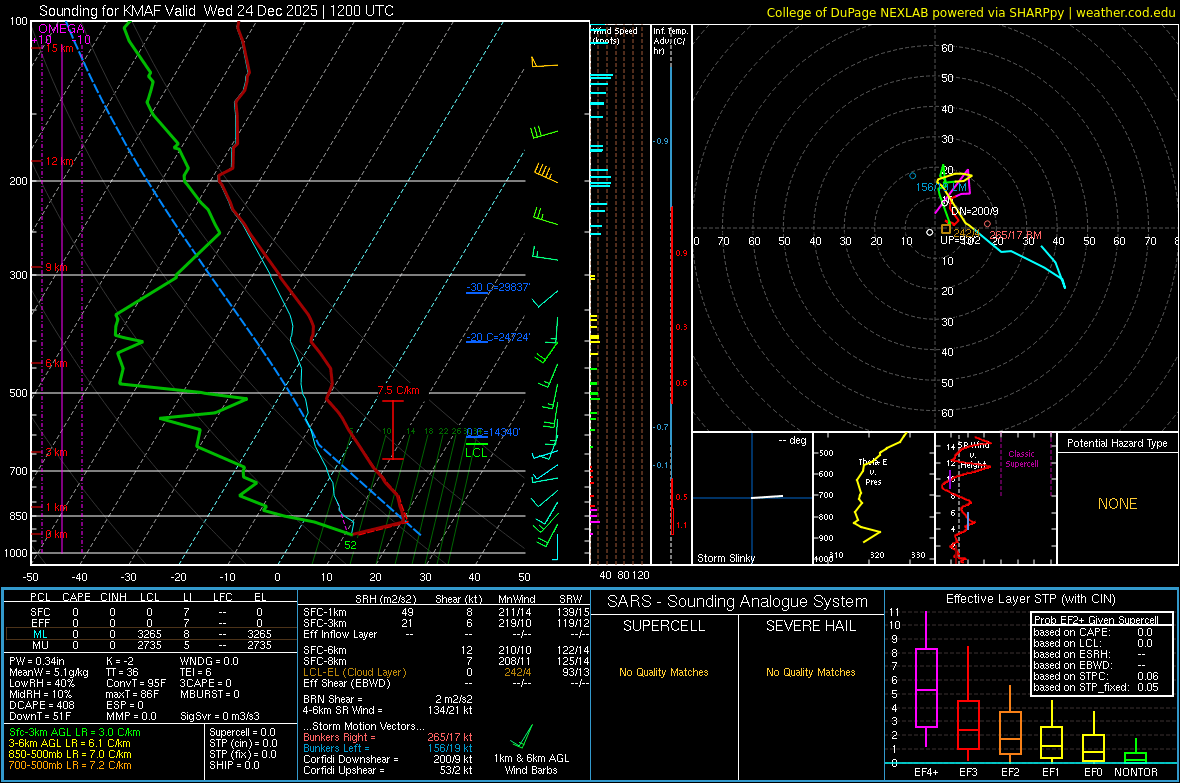Click the magenta OMEGA label
The width and height of the screenshot is (1180, 783).
point(62,29)
